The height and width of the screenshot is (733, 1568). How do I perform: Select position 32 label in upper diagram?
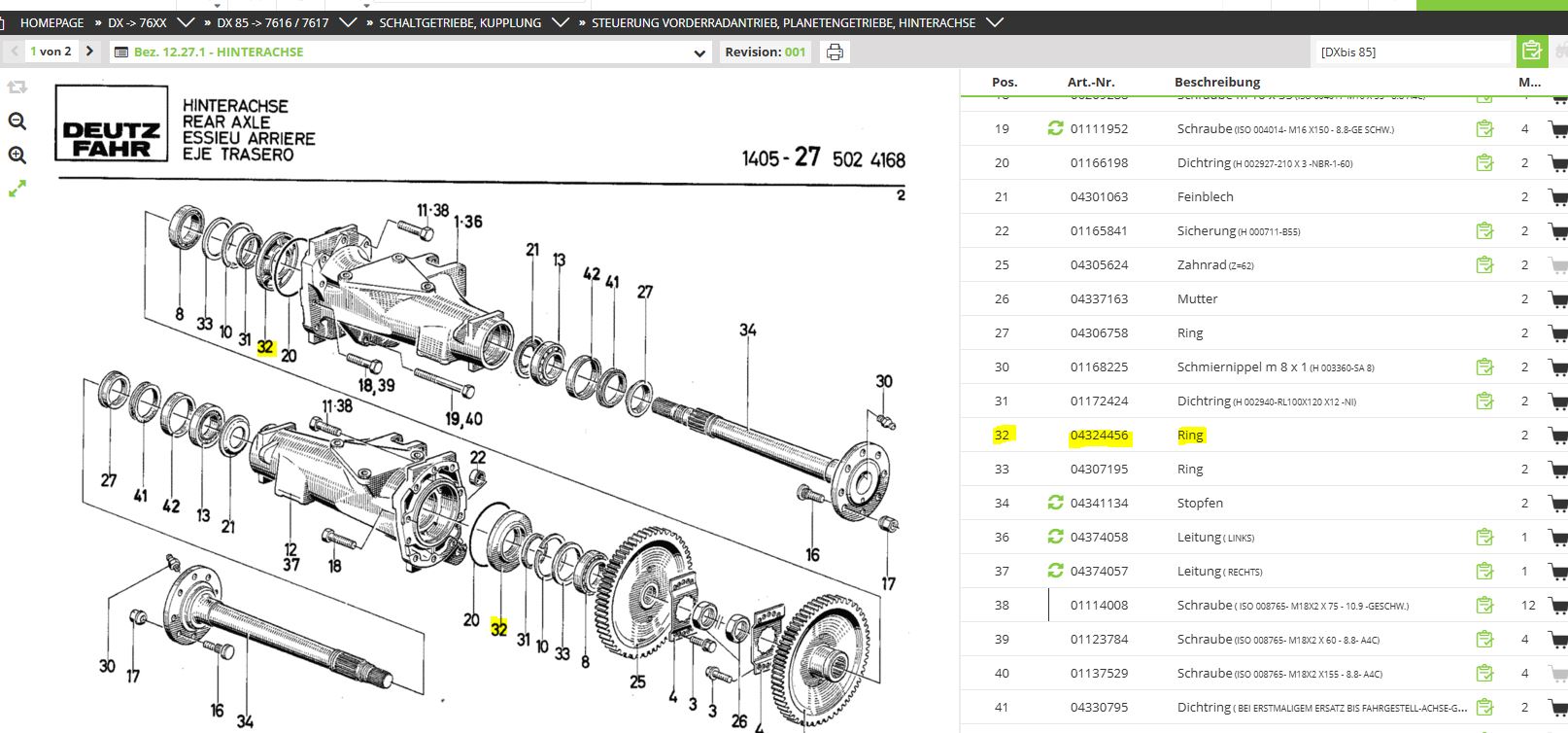click(x=266, y=348)
